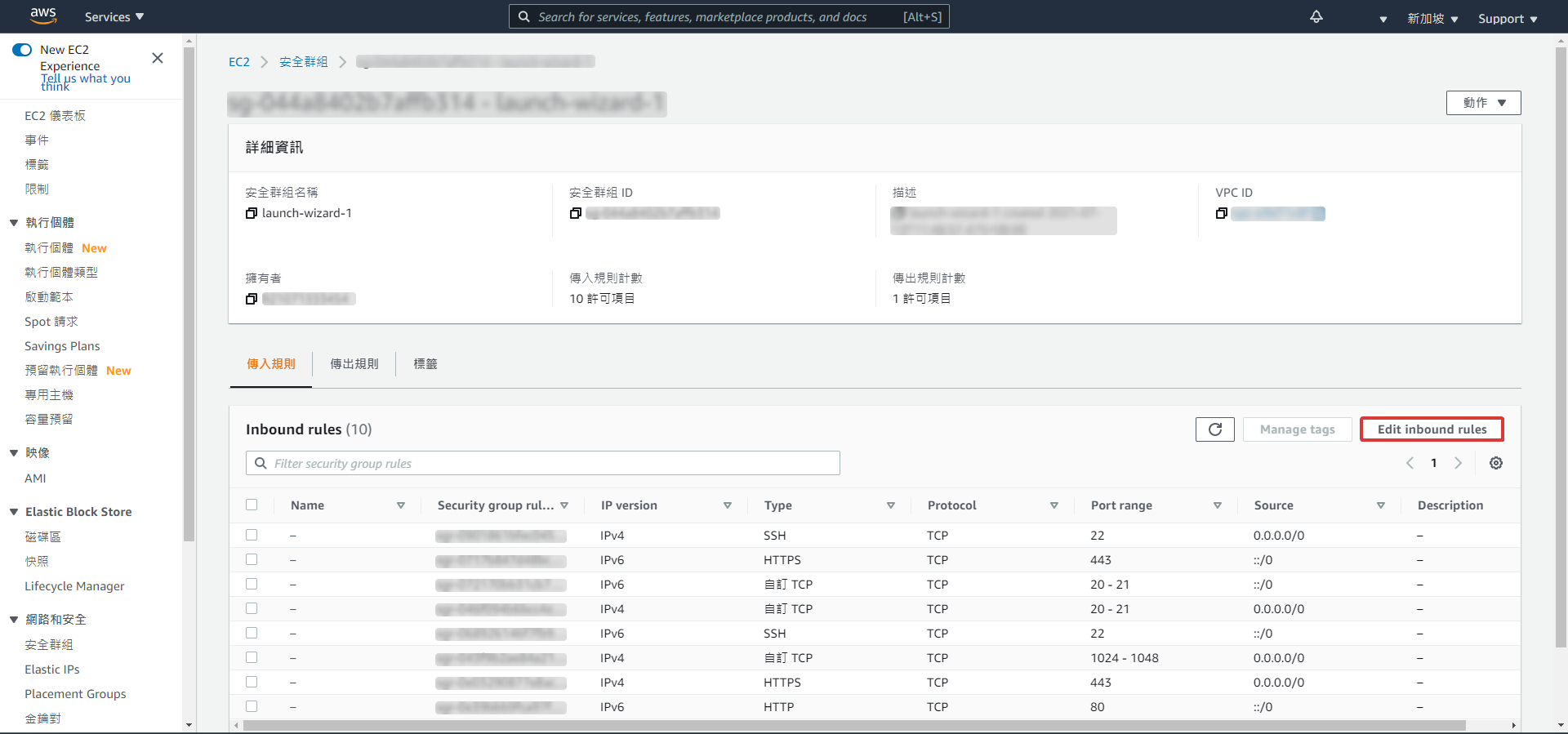This screenshot has height=734, width=1568.
Task: Click the table horizontal scrollbar
Action: coord(854,725)
